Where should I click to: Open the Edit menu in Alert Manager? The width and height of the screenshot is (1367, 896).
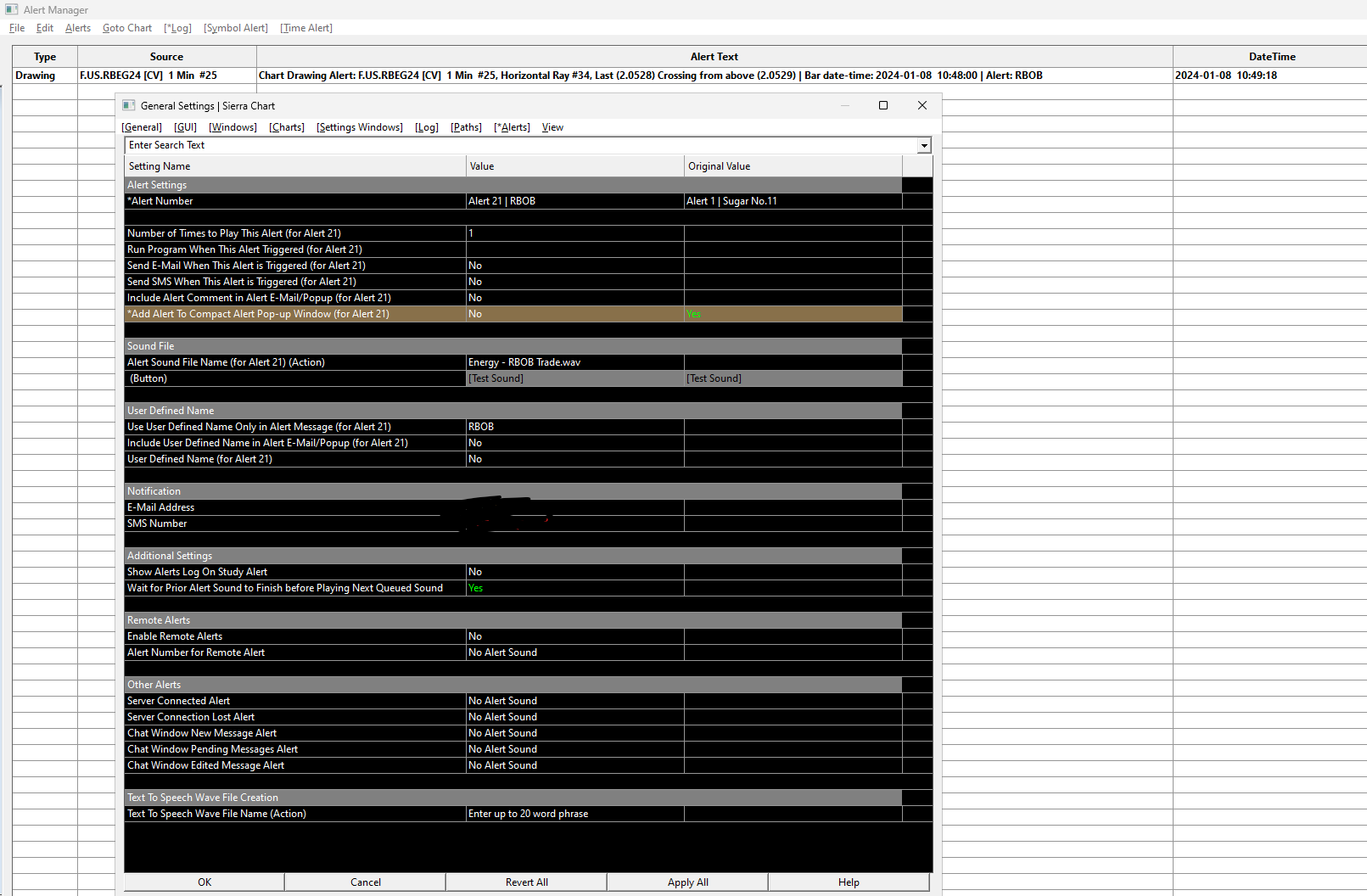click(45, 28)
